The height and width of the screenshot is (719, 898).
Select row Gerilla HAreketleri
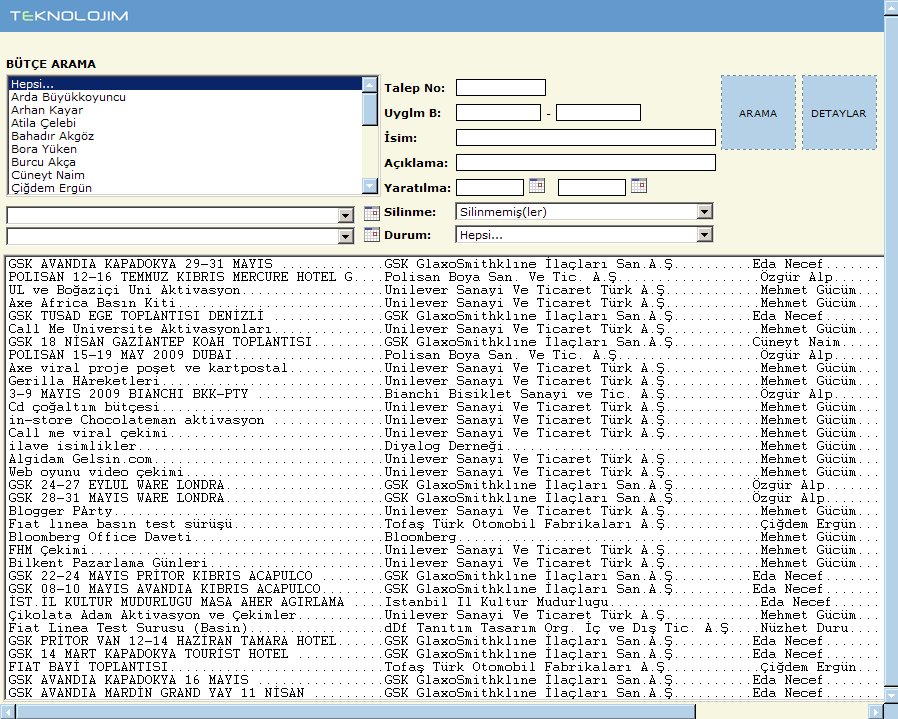click(x=444, y=381)
